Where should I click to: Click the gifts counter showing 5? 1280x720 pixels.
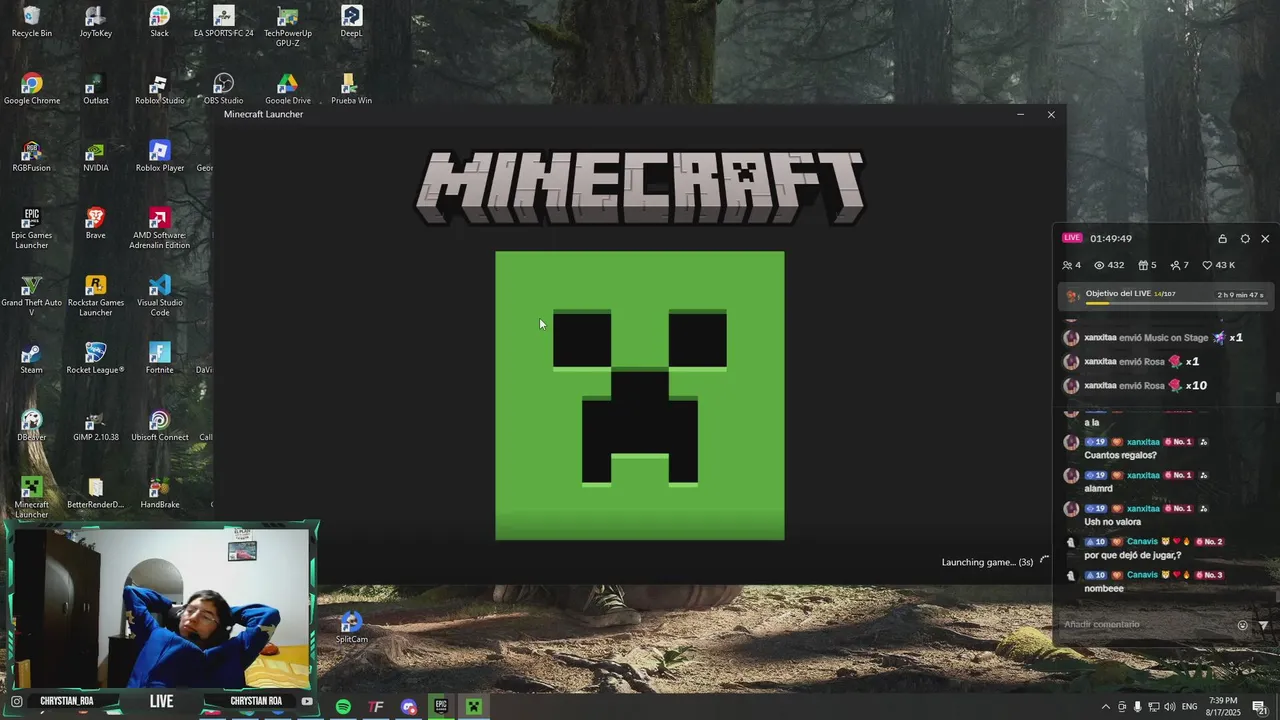[1147, 265]
